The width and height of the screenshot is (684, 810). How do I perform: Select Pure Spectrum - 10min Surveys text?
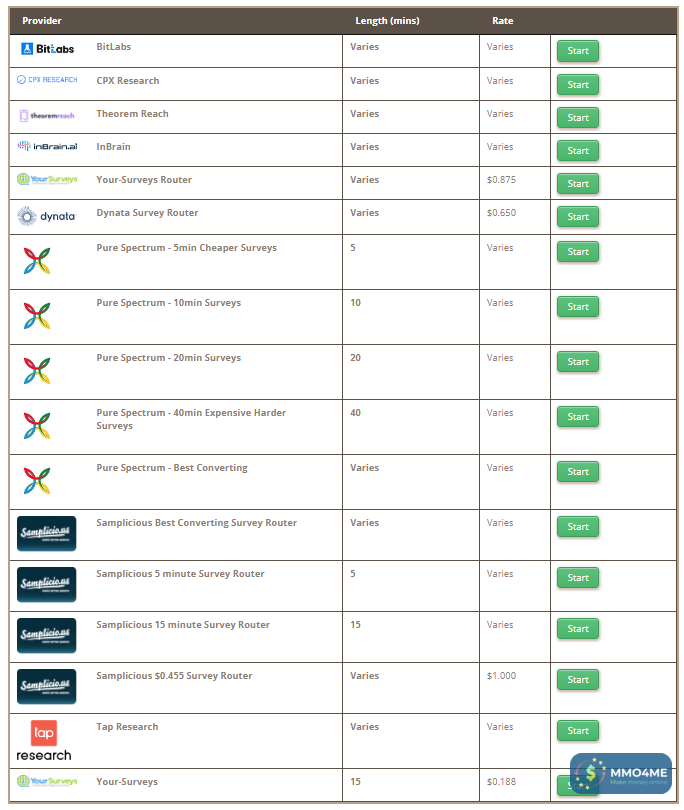point(168,303)
